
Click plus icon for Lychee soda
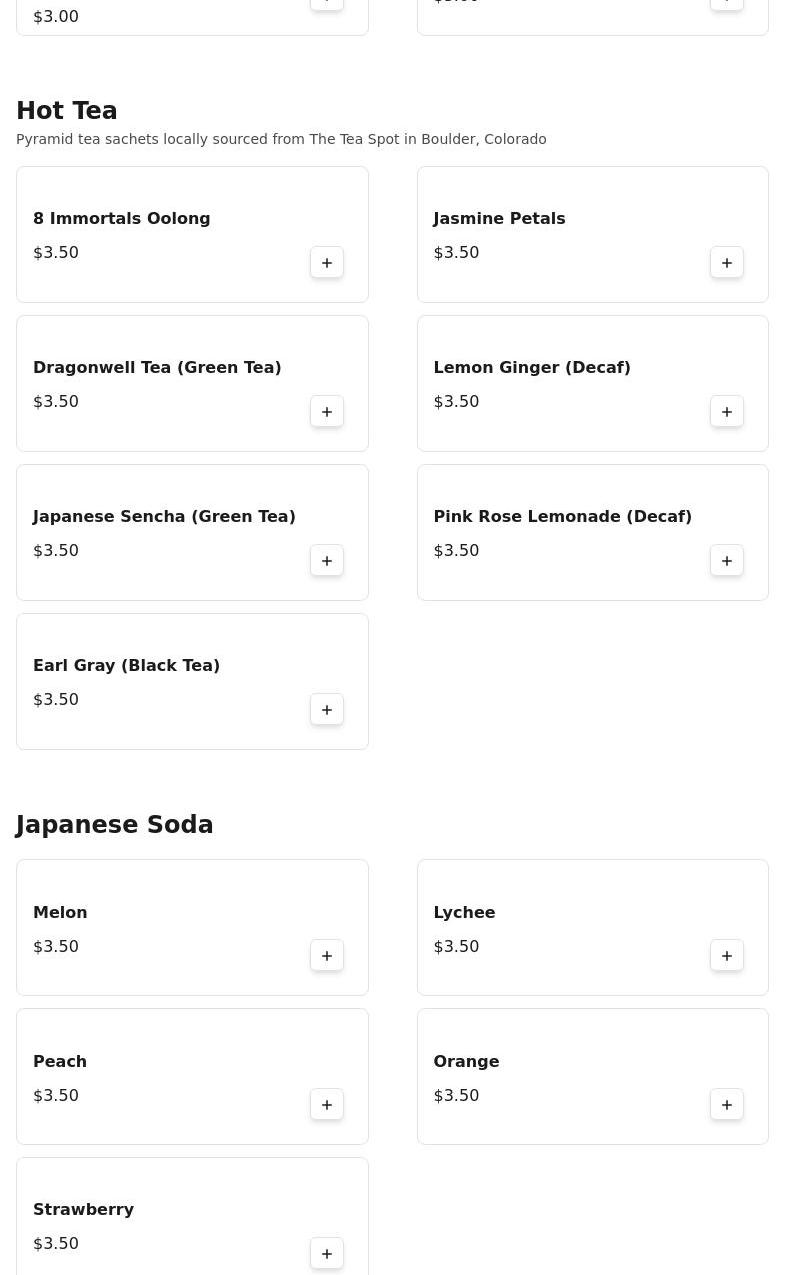tap(727, 956)
